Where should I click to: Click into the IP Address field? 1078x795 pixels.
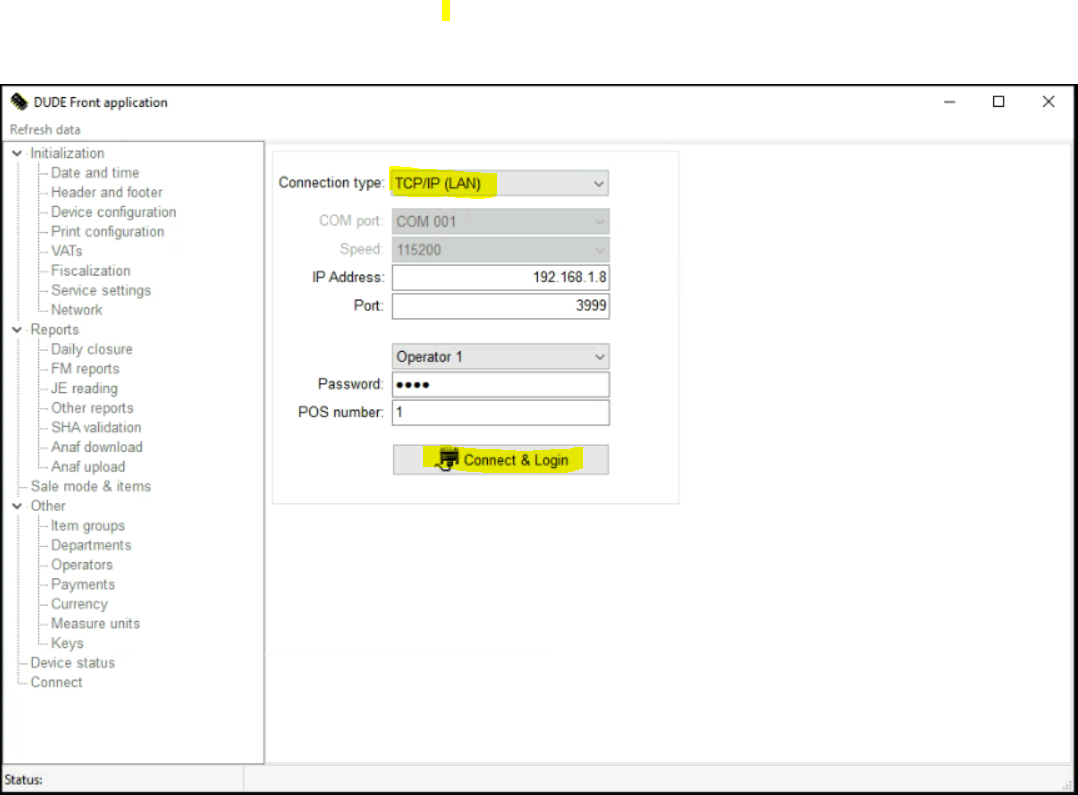point(500,277)
